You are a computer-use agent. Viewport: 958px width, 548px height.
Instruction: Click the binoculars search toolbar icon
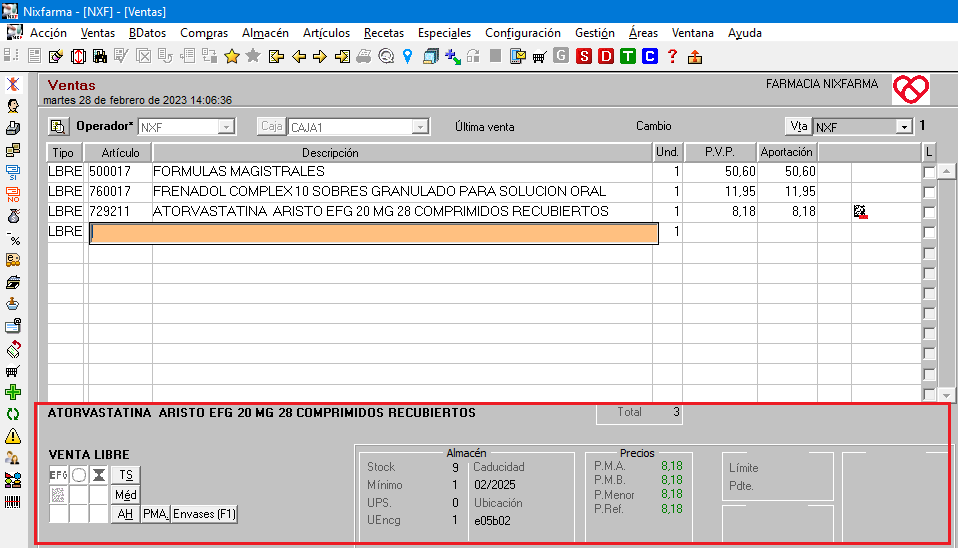coord(100,57)
